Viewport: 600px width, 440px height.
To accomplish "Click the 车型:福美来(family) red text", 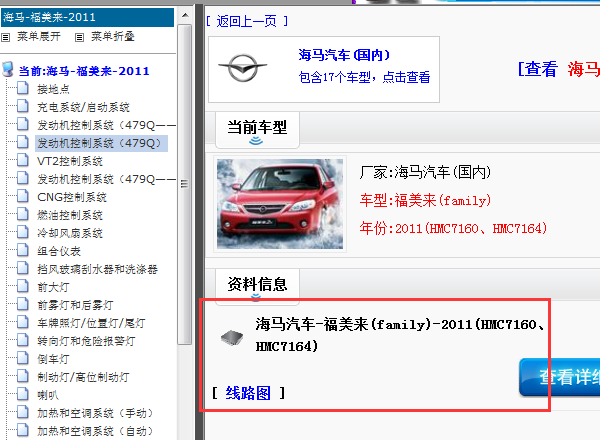I will pyautogui.click(x=425, y=200).
